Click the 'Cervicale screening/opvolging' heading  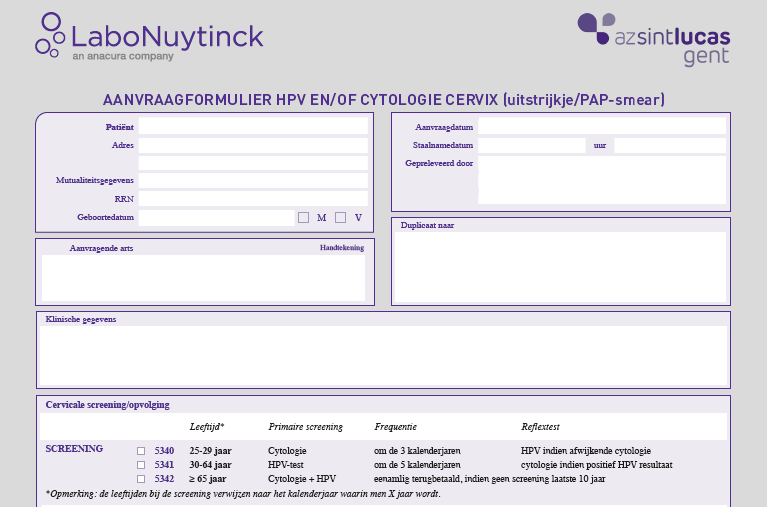click(x=108, y=405)
